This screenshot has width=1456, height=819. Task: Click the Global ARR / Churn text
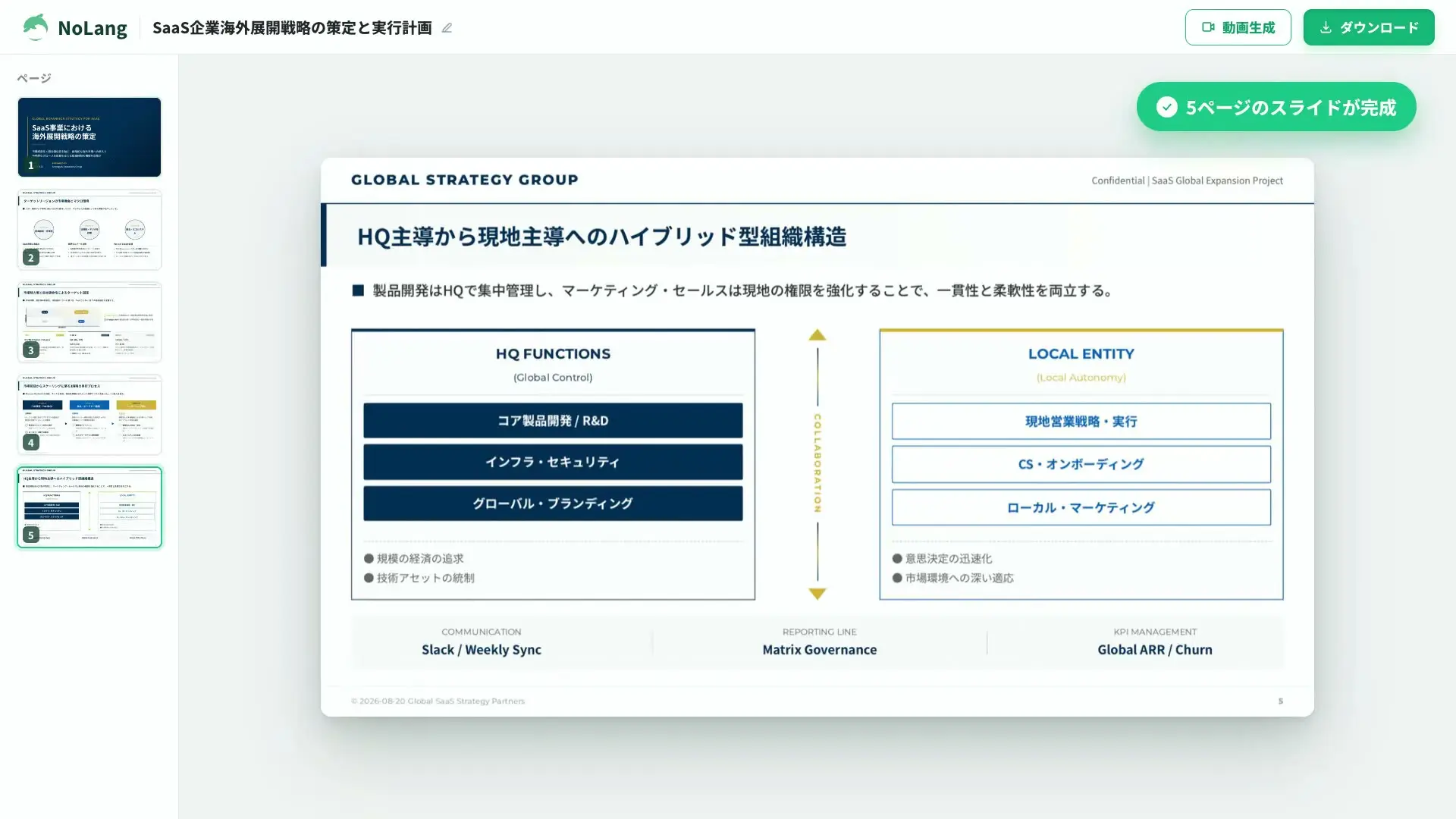pos(1155,650)
